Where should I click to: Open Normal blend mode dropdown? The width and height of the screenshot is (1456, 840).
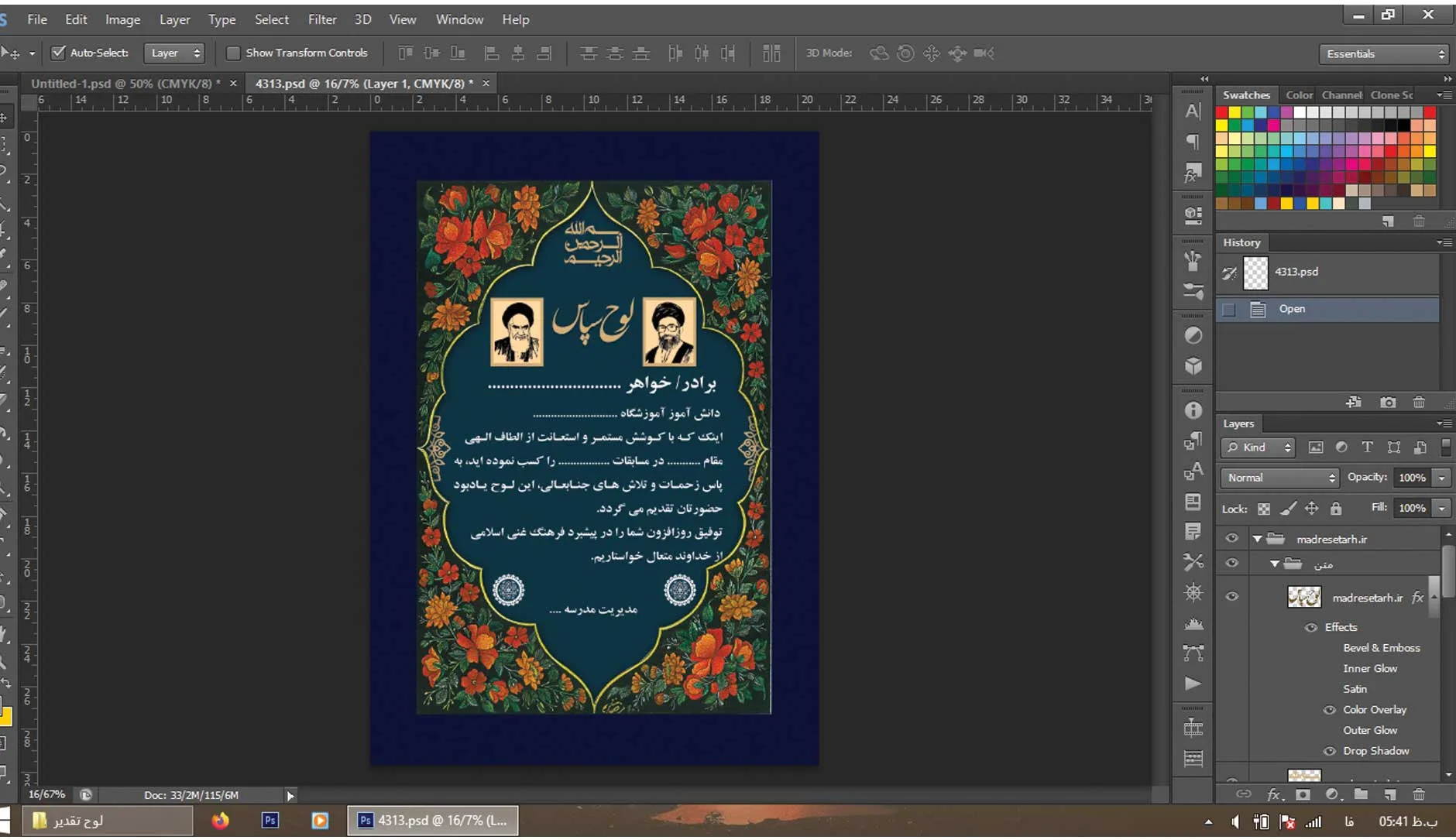(x=1279, y=478)
